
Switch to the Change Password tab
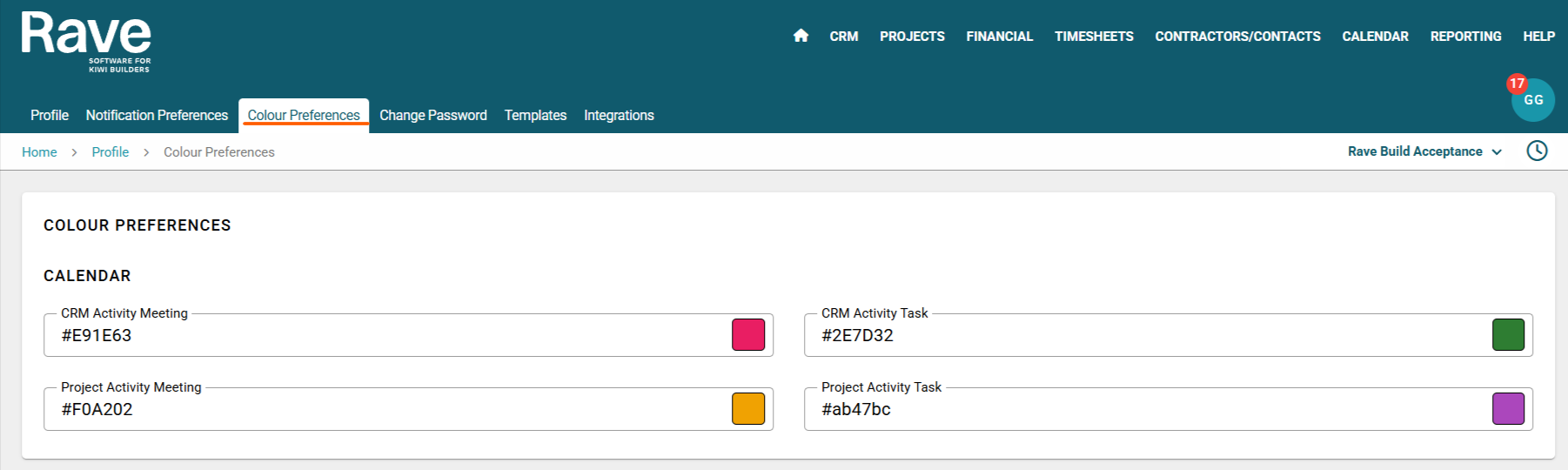(x=432, y=115)
